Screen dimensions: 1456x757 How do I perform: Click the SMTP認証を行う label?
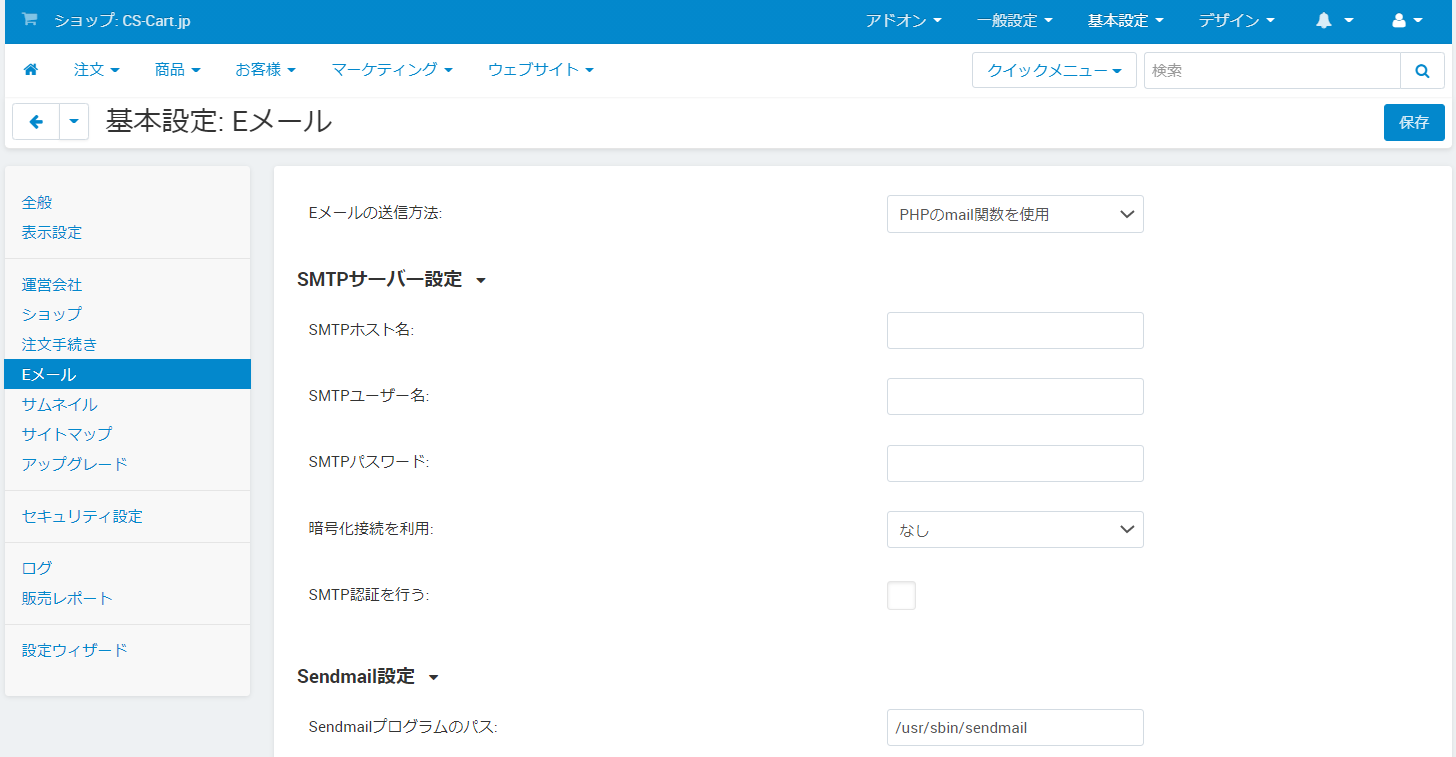368,594
